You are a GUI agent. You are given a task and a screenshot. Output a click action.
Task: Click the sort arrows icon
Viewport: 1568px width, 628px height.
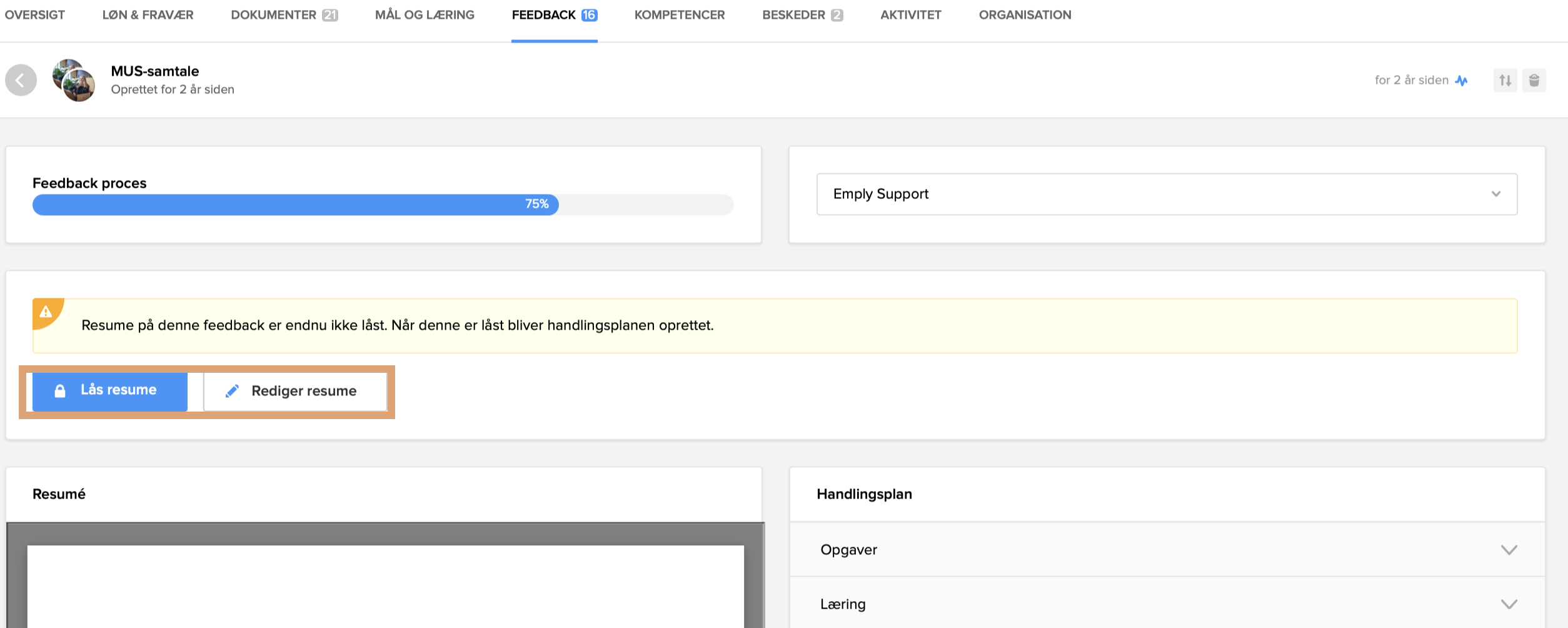pyautogui.click(x=1505, y=81)
